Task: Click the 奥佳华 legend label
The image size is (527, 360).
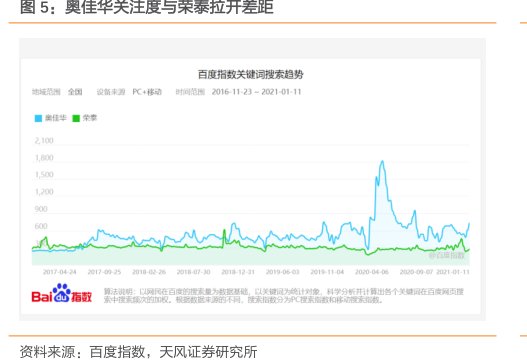Action: pyautogui.click(x=56, y=118)
